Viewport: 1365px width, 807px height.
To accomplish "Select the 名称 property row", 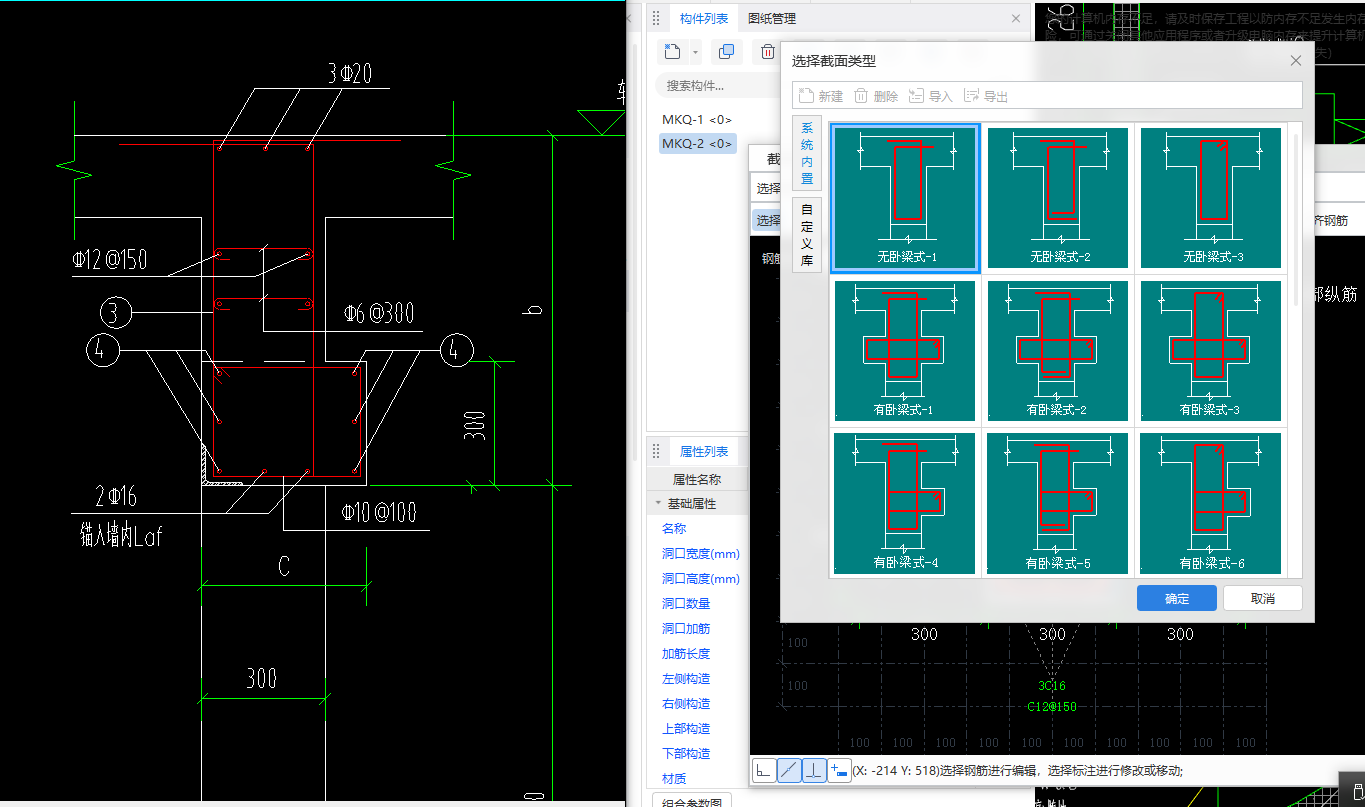I will [x=697, y=528].
